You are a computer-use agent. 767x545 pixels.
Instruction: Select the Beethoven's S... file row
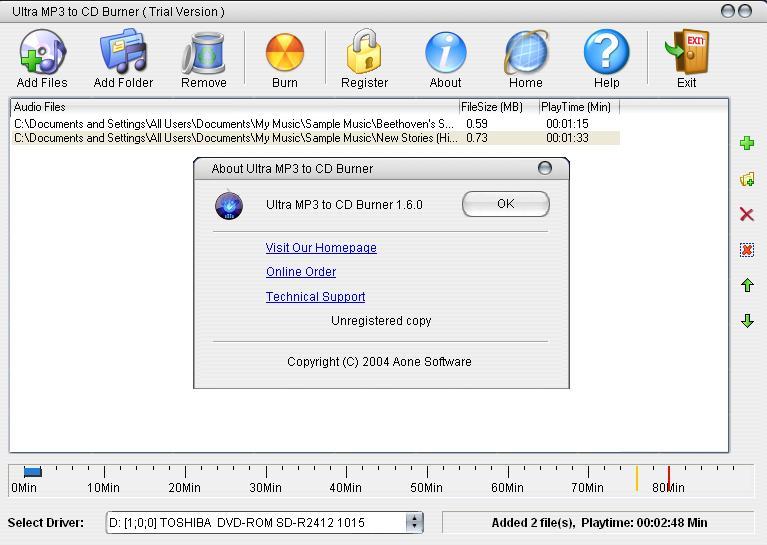pyautogui.click(x=316, y=124)
